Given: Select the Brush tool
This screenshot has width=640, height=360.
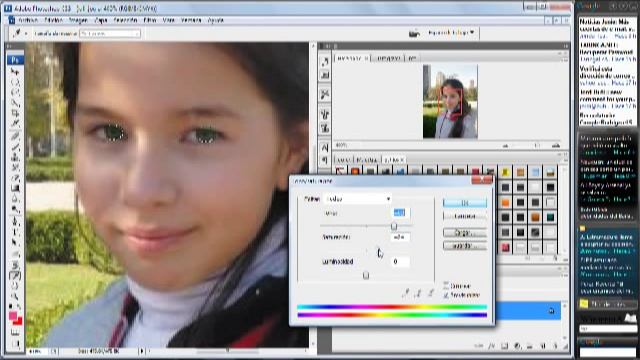Looking at the screenshot, I should [15, 147].
